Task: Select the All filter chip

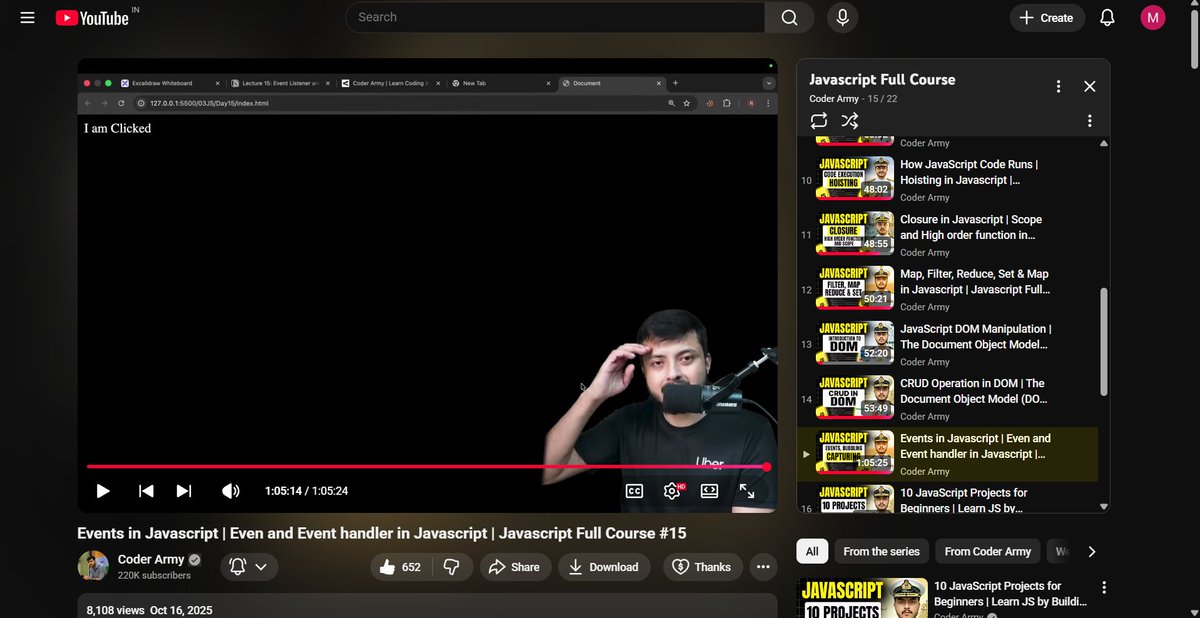Action: point(811,551)
